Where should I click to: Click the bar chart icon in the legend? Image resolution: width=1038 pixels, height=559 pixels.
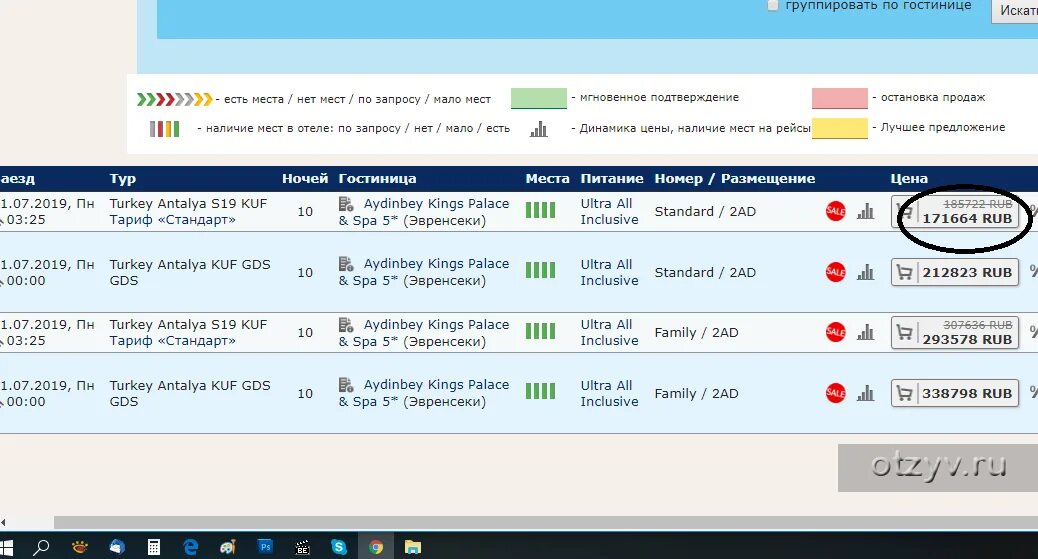(x=539, y=128)
